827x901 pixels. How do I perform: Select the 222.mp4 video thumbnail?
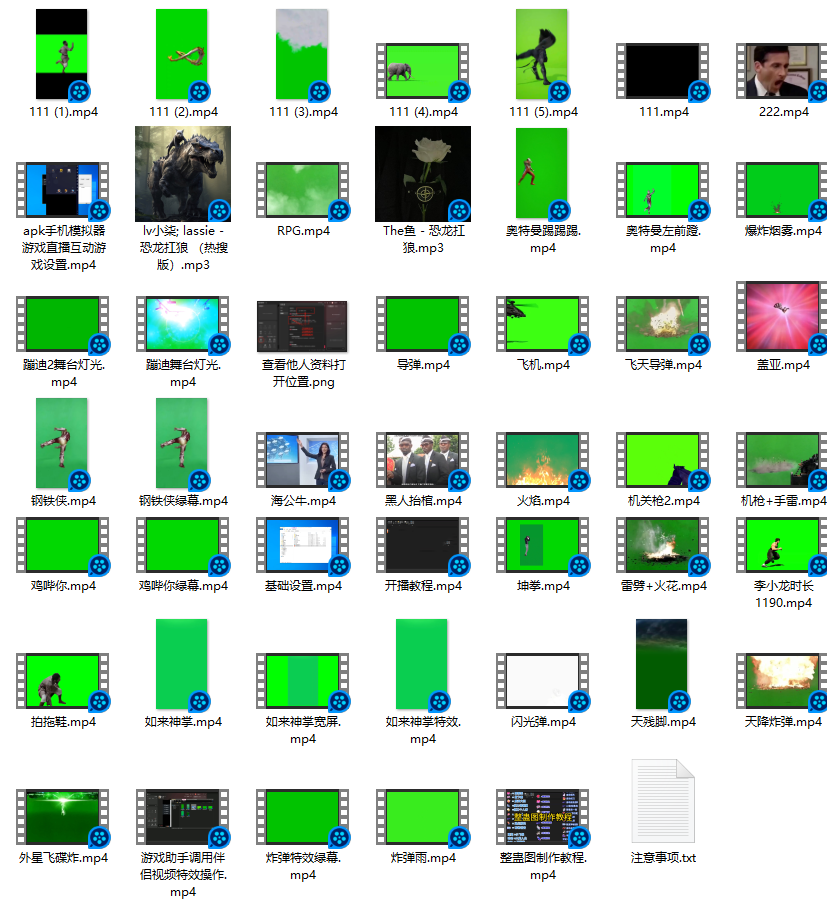pos(782,71)
